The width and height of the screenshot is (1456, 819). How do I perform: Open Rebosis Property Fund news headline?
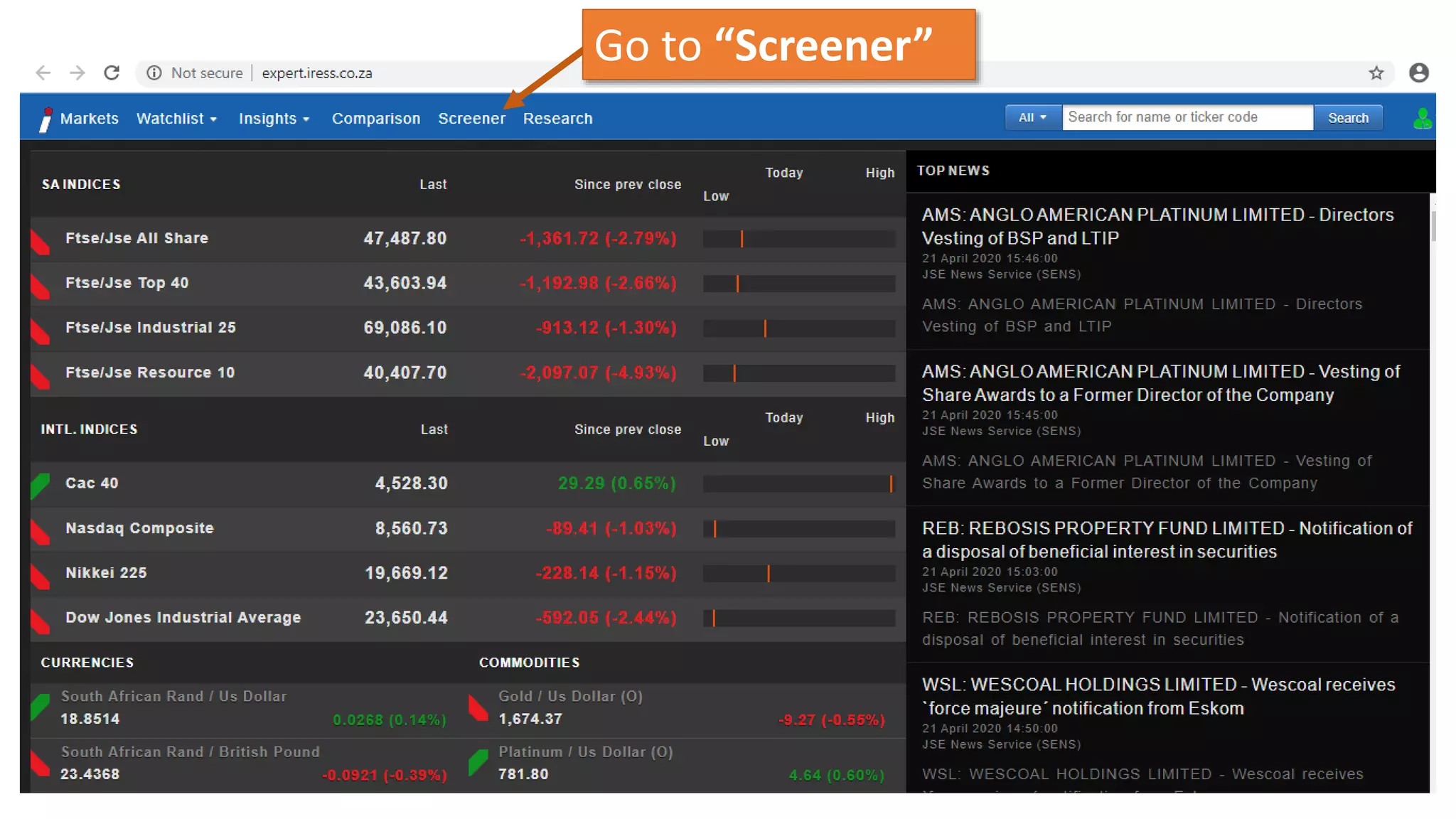pyautogui.click(x=1167, y=540)
